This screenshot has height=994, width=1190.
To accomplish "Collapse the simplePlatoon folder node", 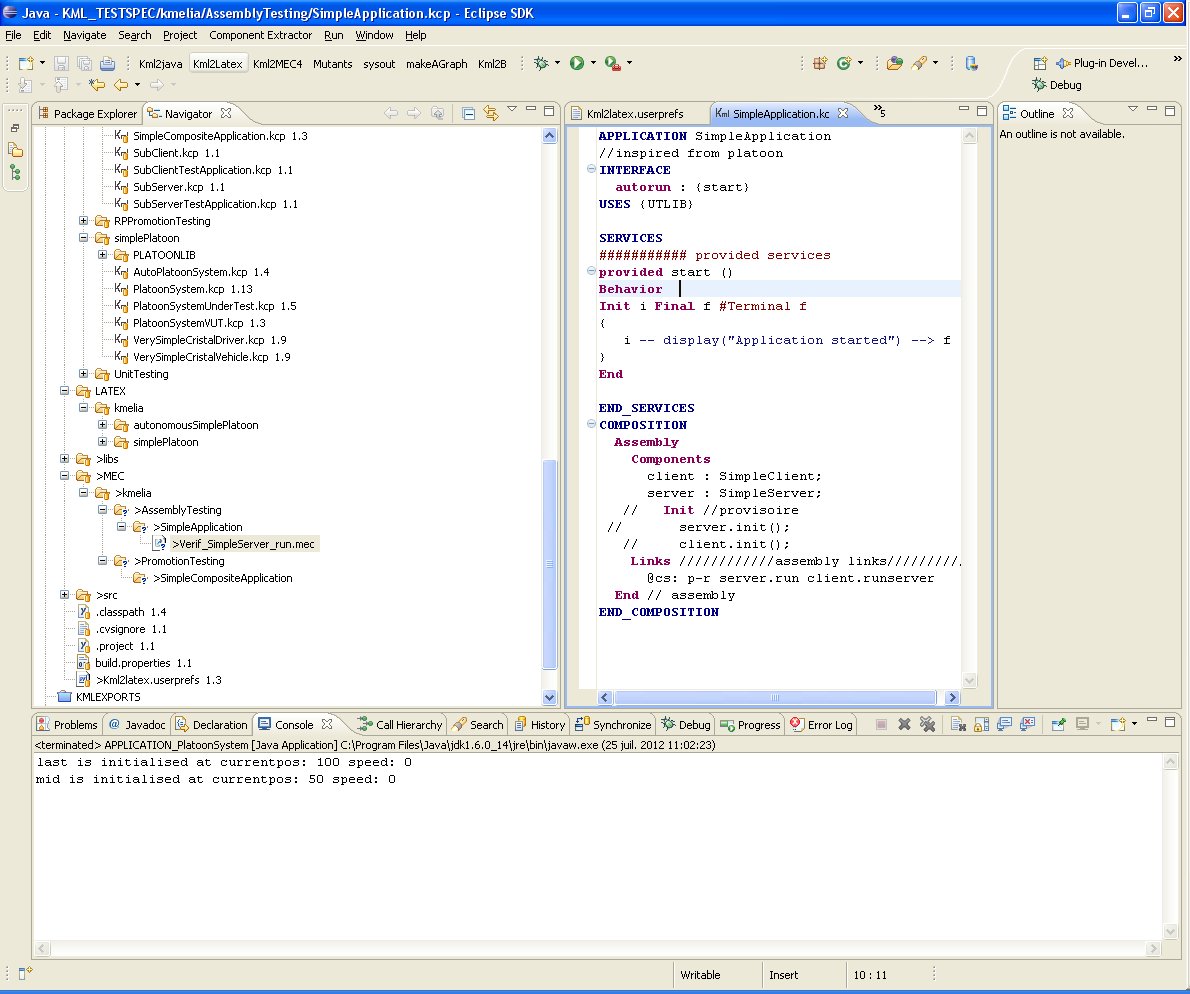I will 84,238.
